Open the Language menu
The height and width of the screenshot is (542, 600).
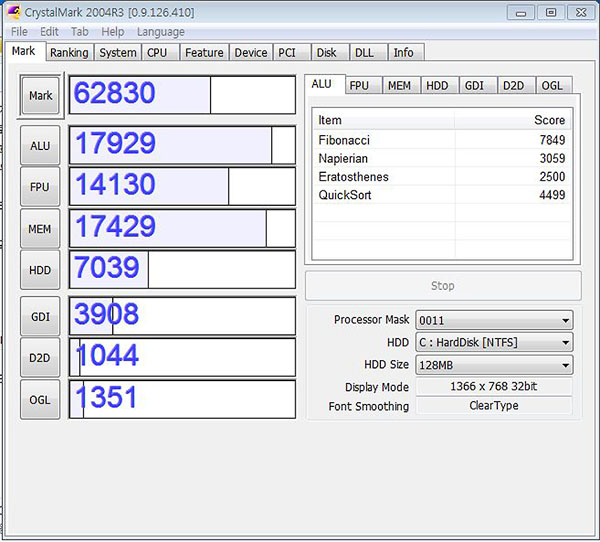[x=161, y=32]
